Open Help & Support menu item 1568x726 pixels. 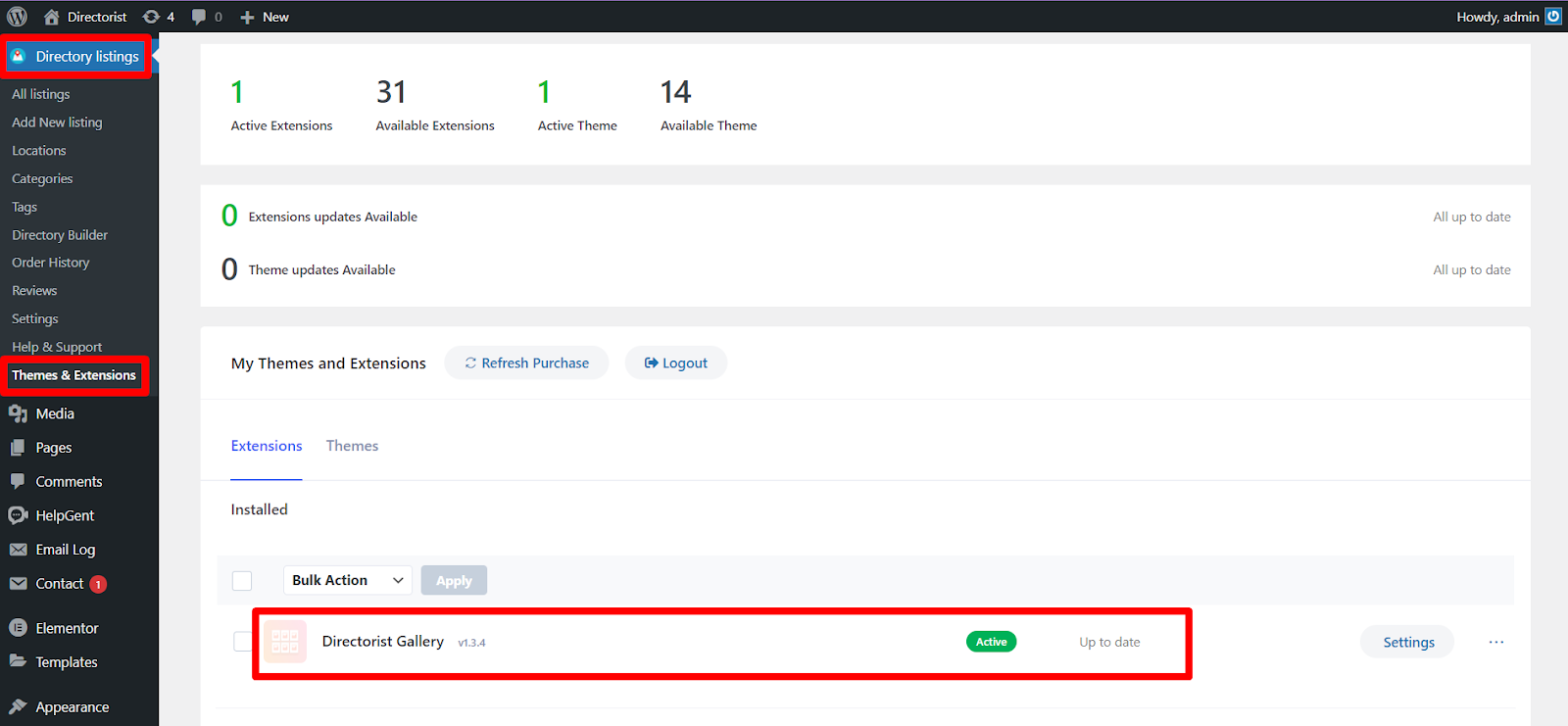click(x=57, y=347)
